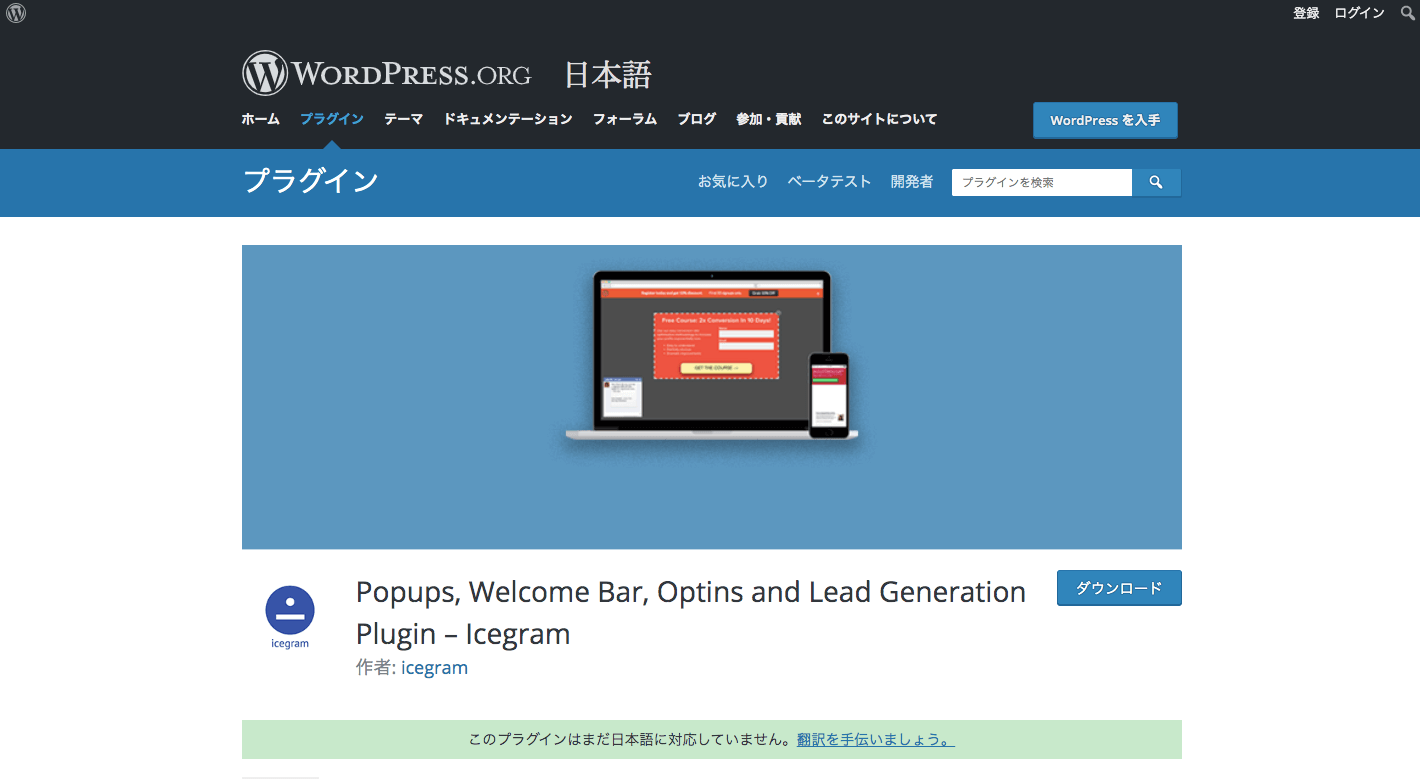Viewport: 1420px width, 779px height.
Task: Open the Icegram plugin icon
Action: (290, 617)
